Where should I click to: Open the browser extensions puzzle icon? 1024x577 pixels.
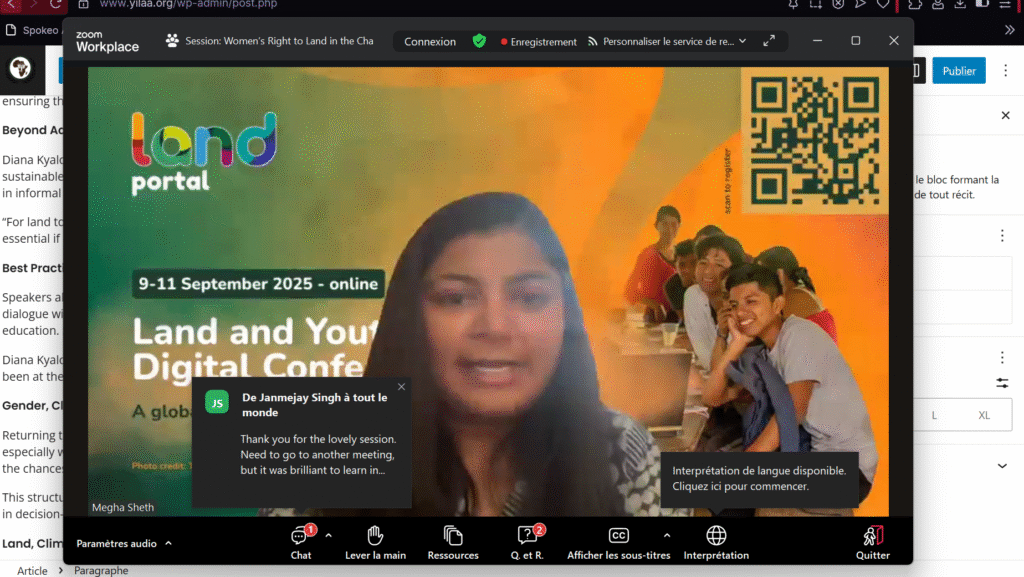point(915,4)
